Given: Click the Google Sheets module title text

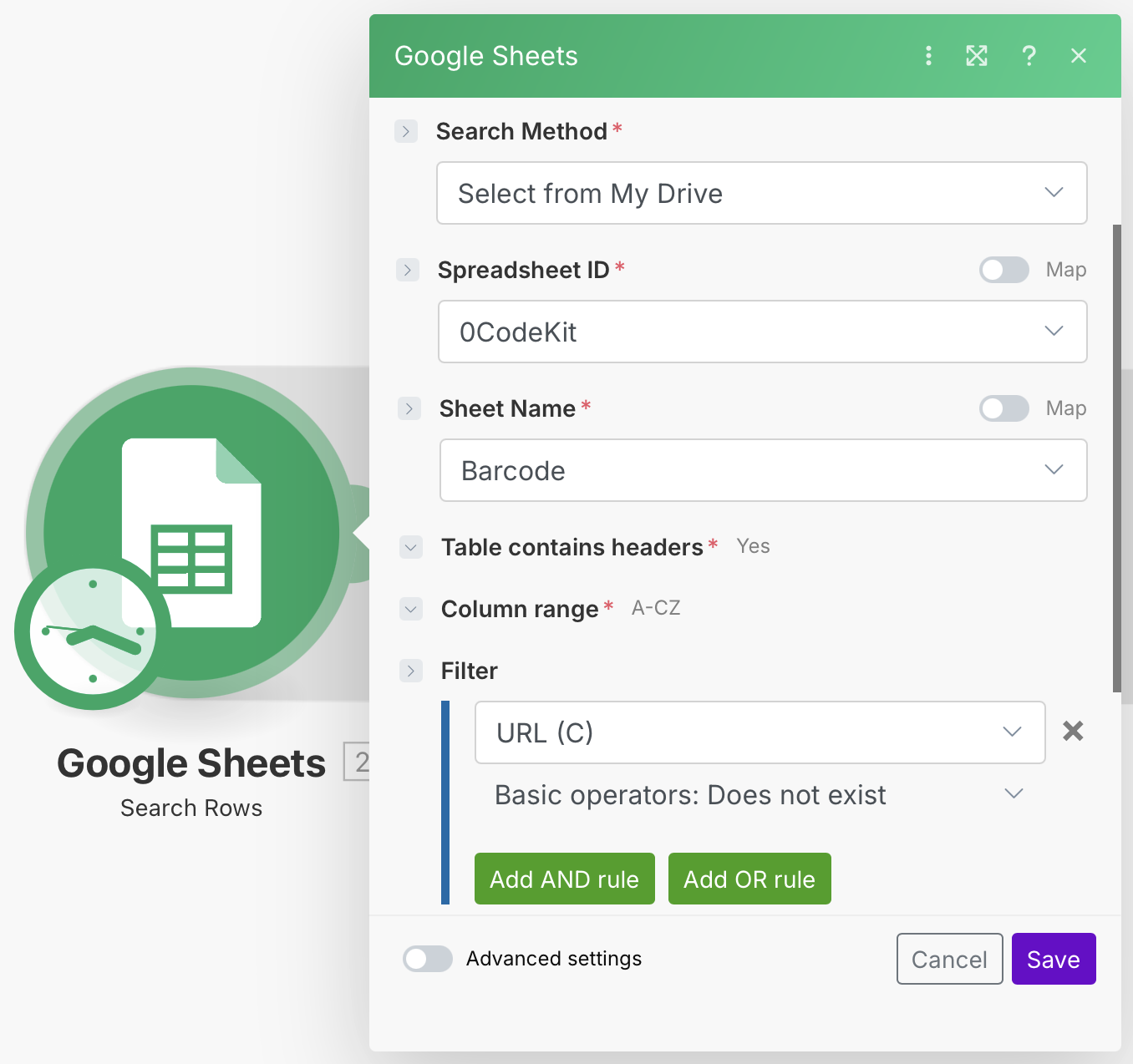Looking at the screenshot, I should click(191, 763).
